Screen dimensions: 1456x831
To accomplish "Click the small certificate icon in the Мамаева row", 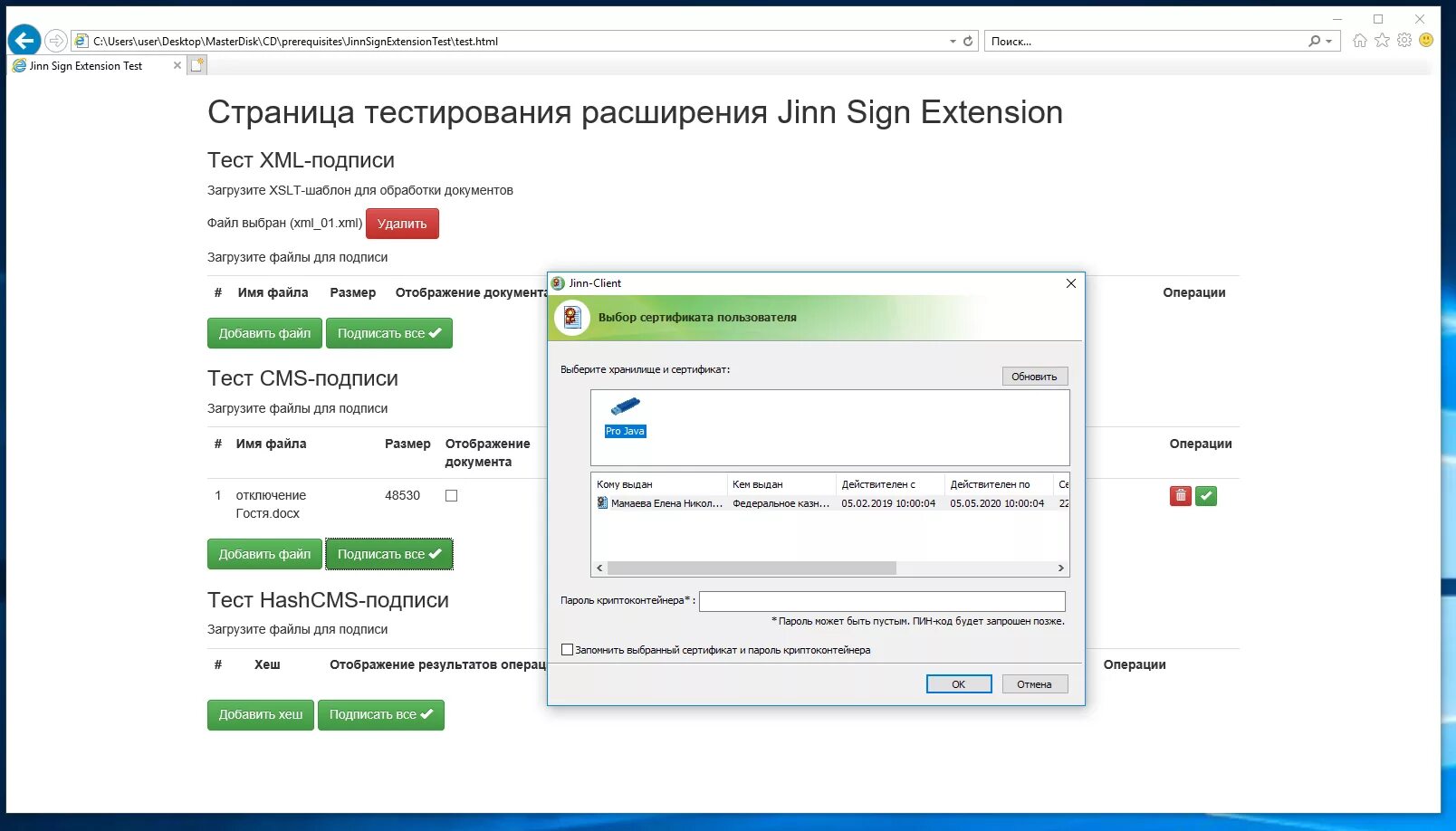I will 602,503.
